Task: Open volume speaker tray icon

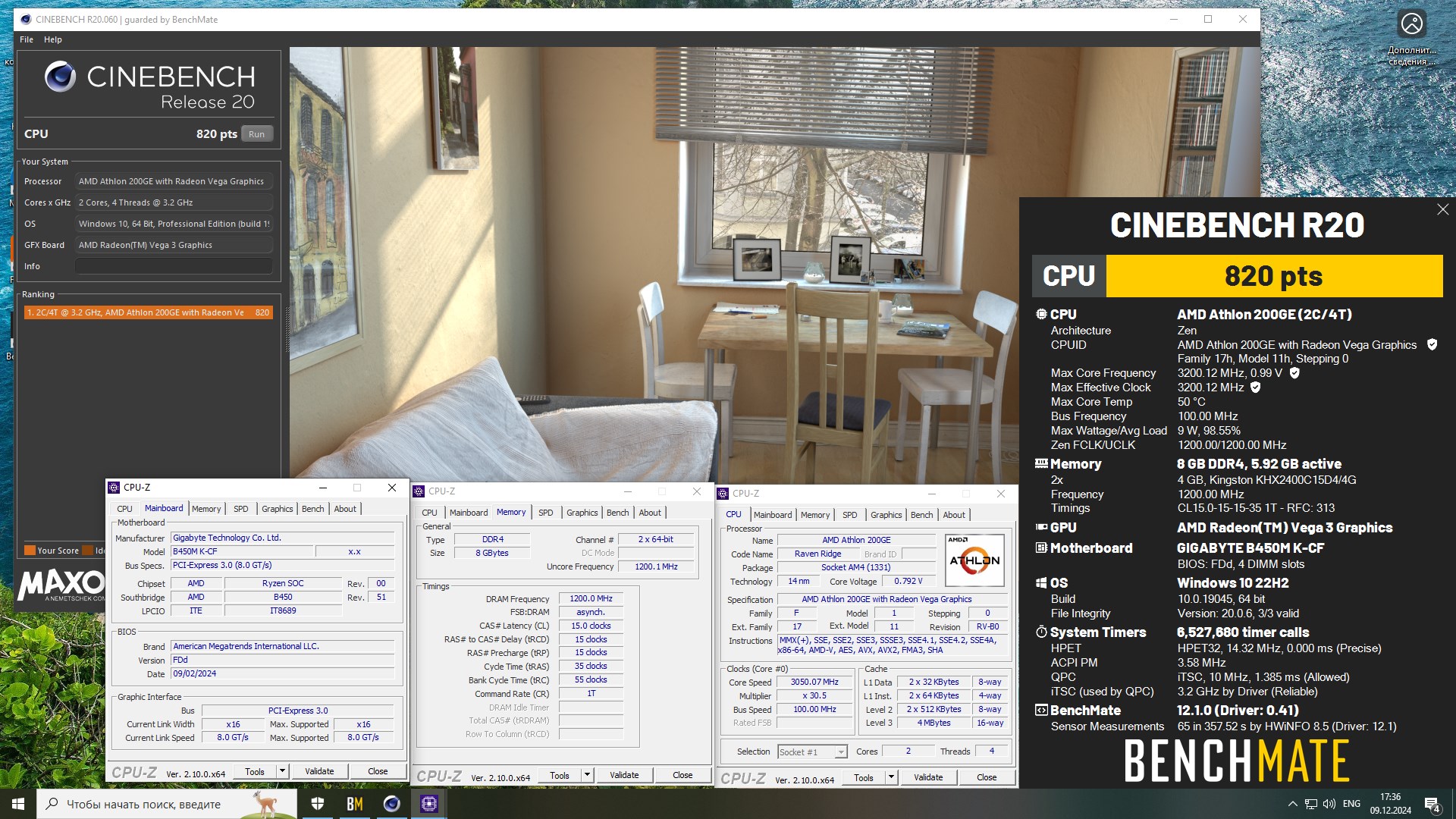Action: pos(1329,804)
